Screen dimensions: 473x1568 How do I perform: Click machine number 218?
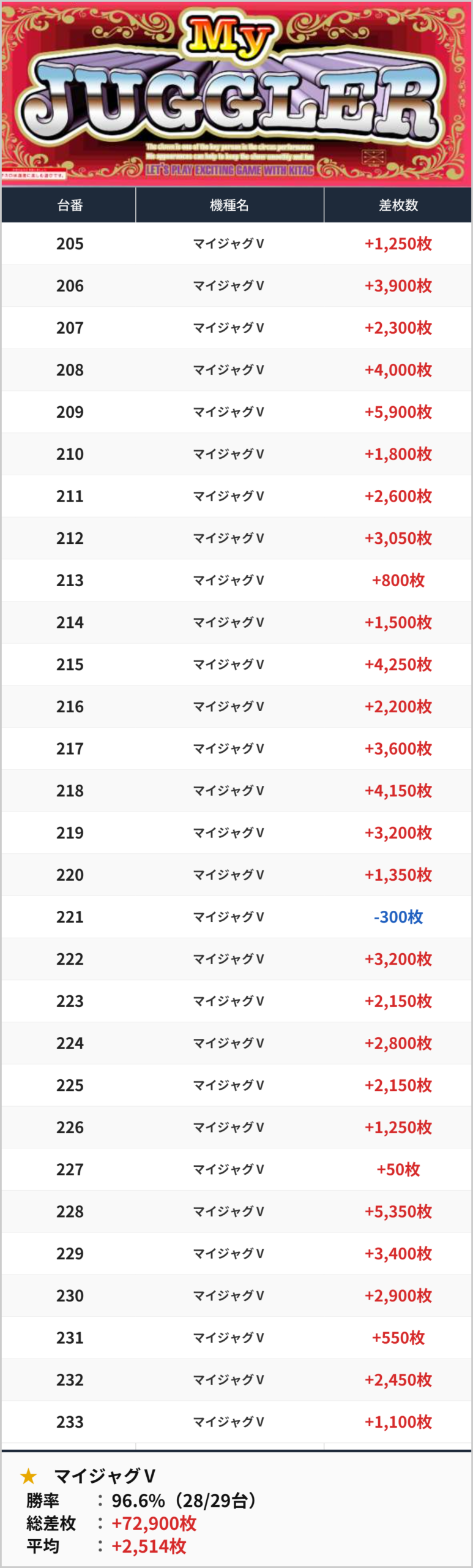[70, 791]
